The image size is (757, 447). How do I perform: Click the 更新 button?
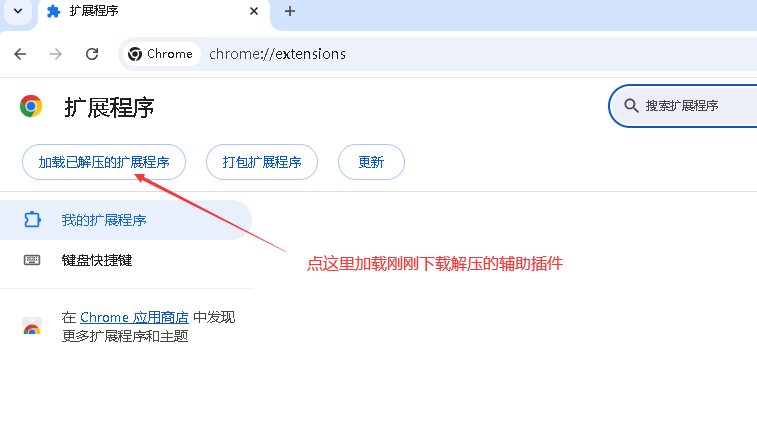pos(371,162)
